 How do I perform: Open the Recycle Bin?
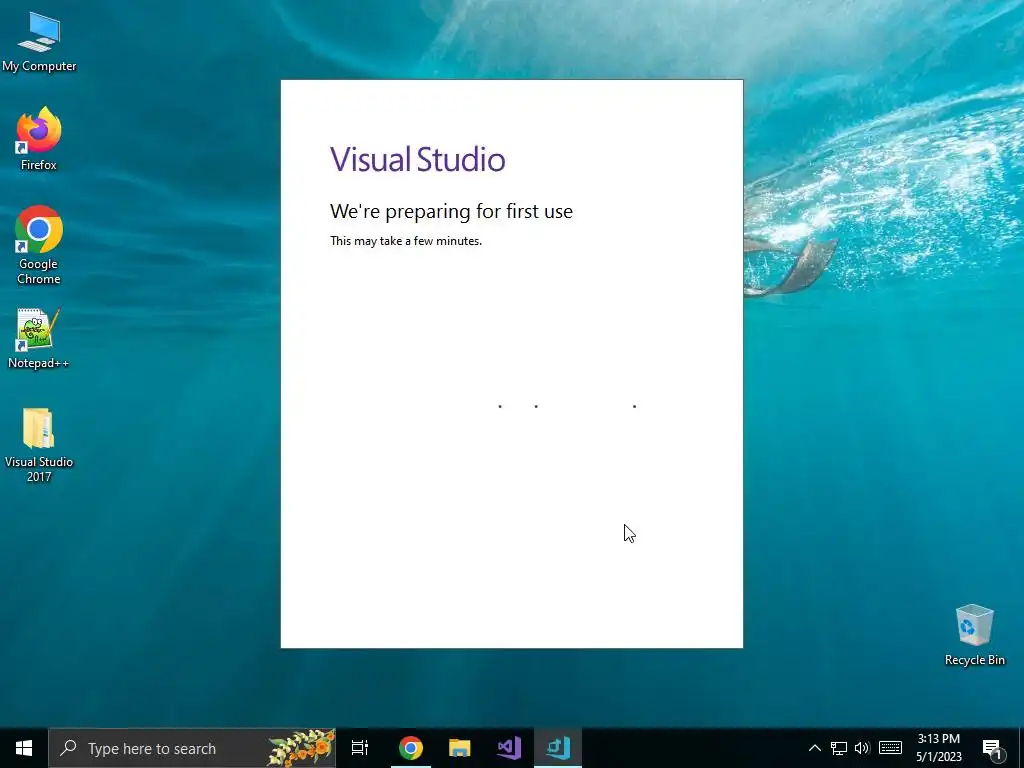coord(974,635)
